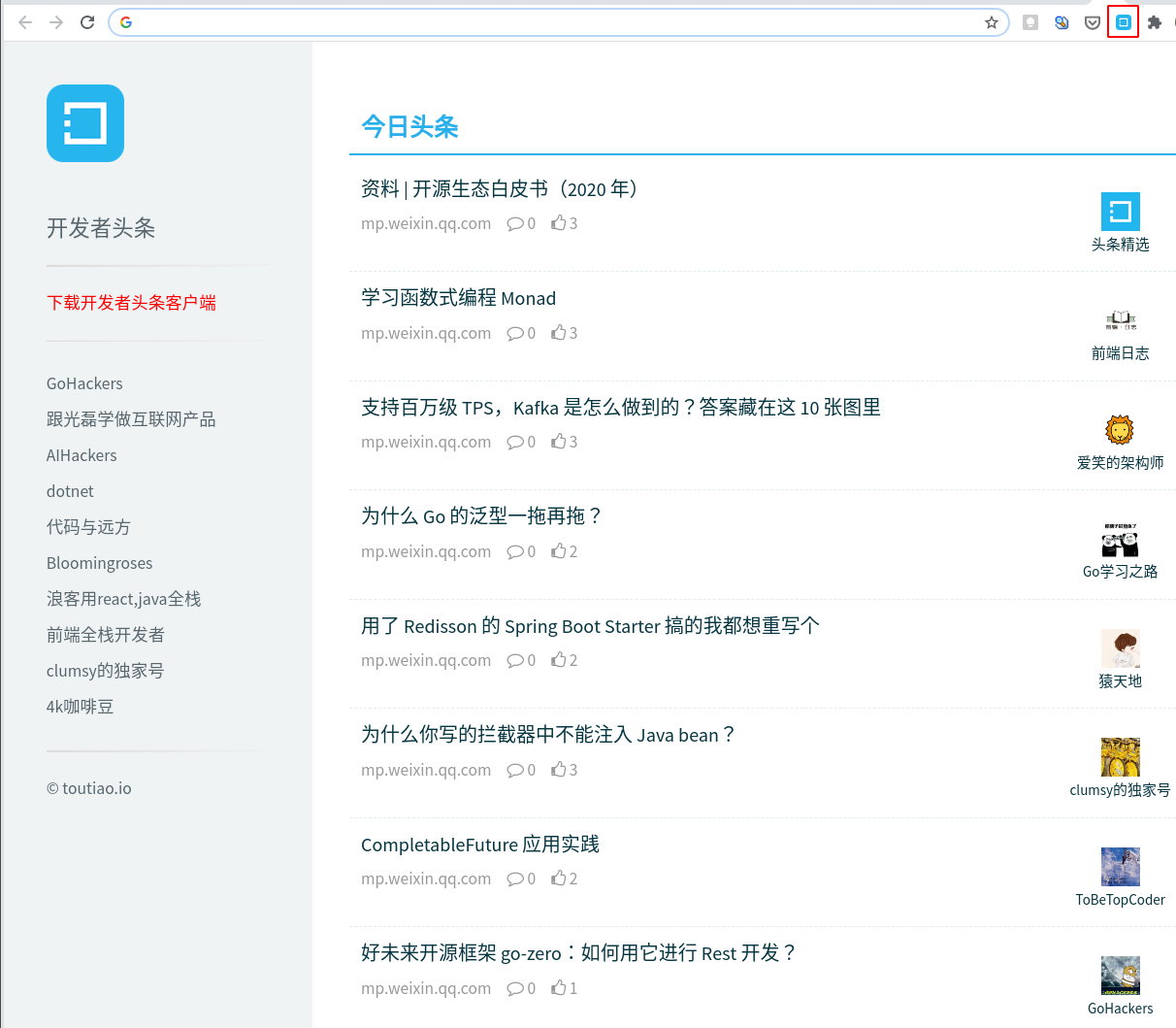Click 爱笑的架构师 source label
This screenshot has width=1176, height=1028.
(1121, 463)
